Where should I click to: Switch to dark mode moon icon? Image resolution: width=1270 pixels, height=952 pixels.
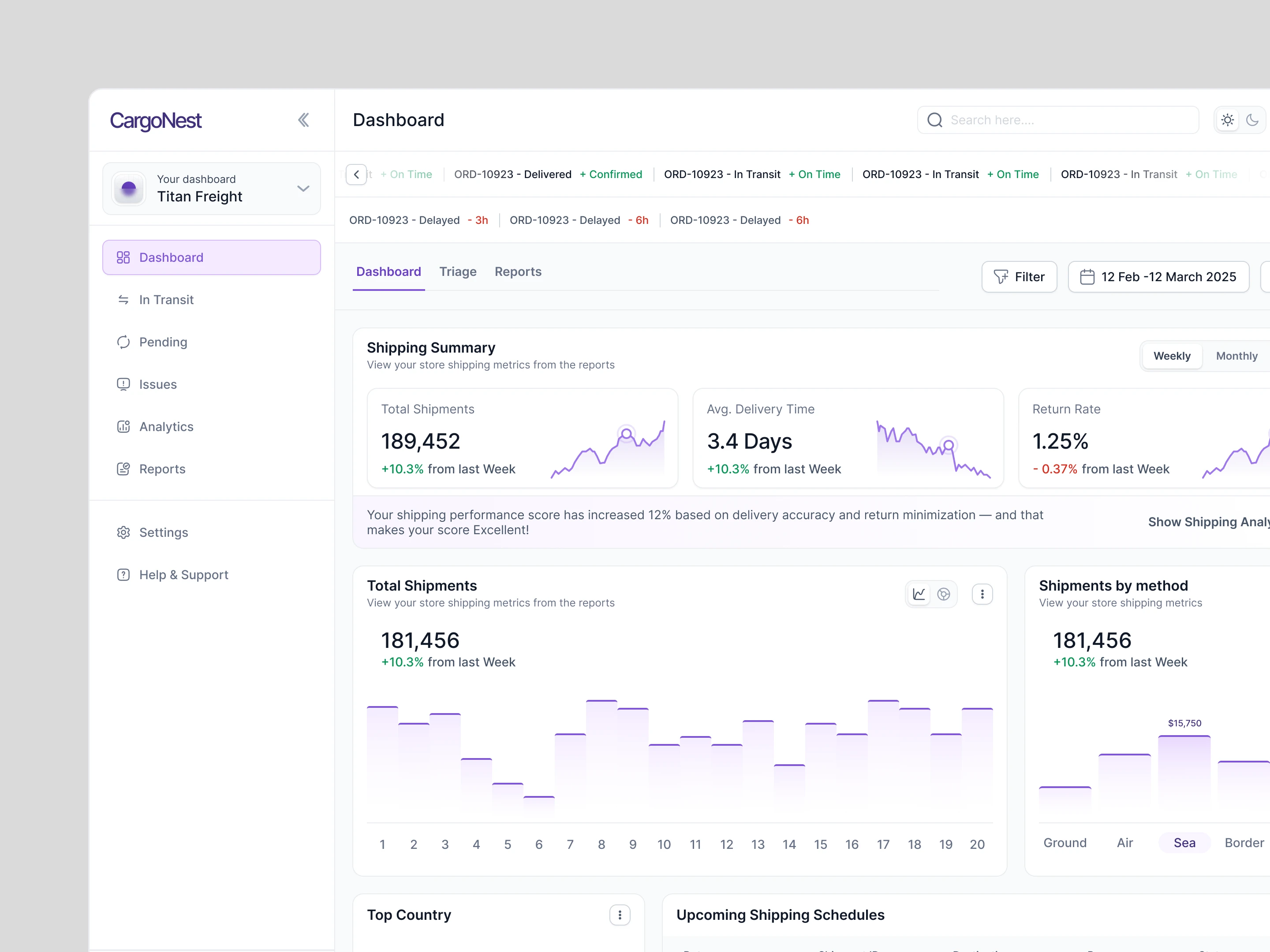point(1252,120)
